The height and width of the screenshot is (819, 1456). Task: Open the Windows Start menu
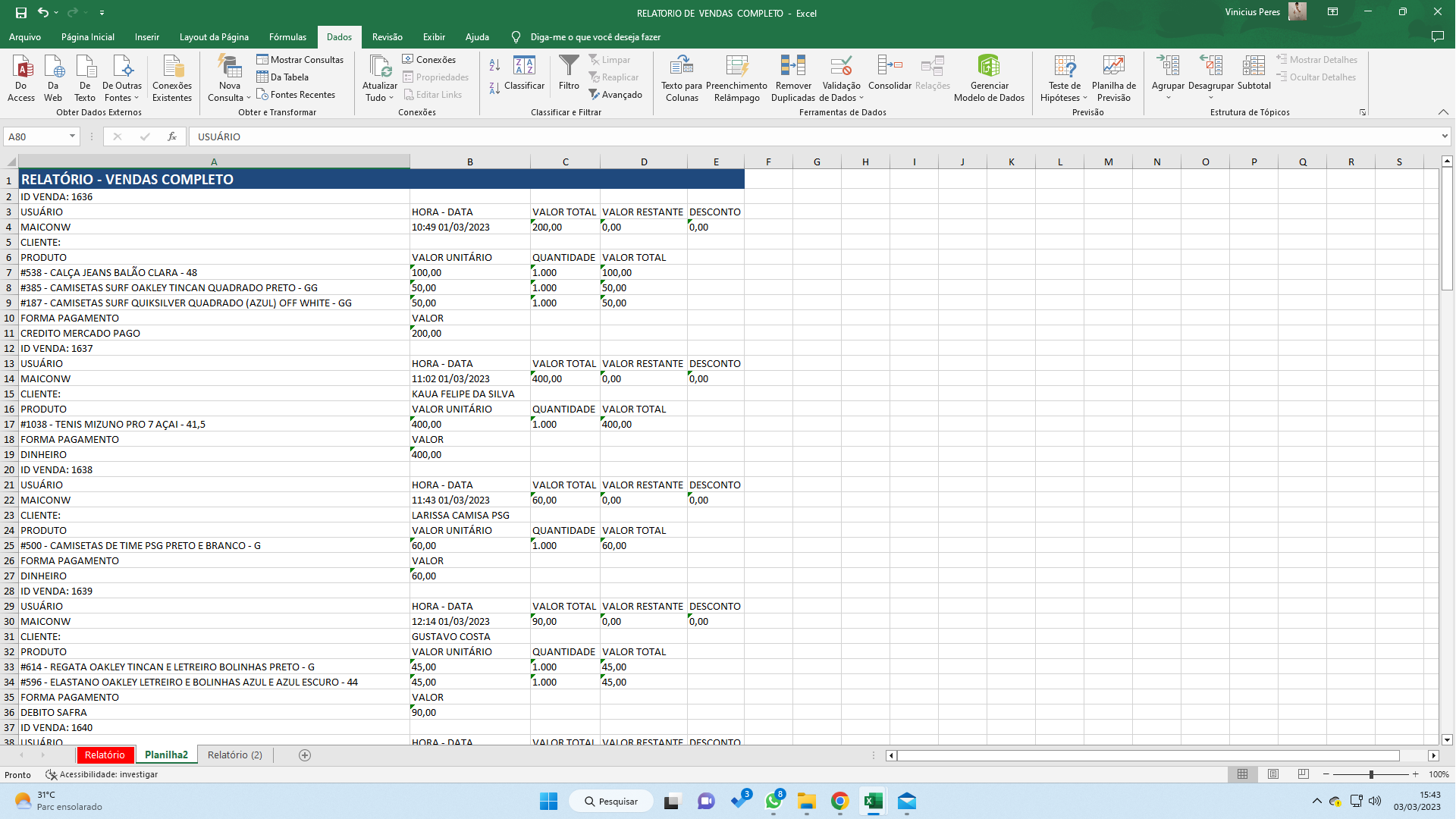tap(548, 801)
